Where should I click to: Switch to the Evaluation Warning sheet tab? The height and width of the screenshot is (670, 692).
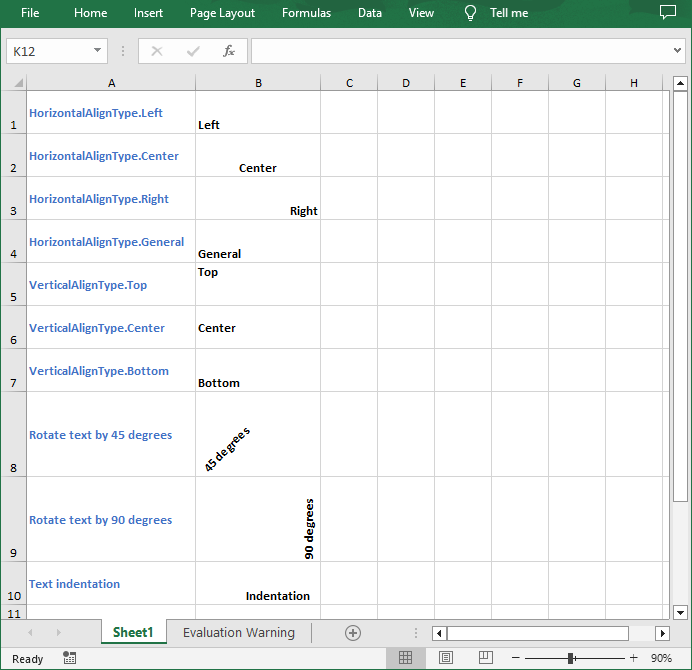pyautogui.click(x=239, y=632)
